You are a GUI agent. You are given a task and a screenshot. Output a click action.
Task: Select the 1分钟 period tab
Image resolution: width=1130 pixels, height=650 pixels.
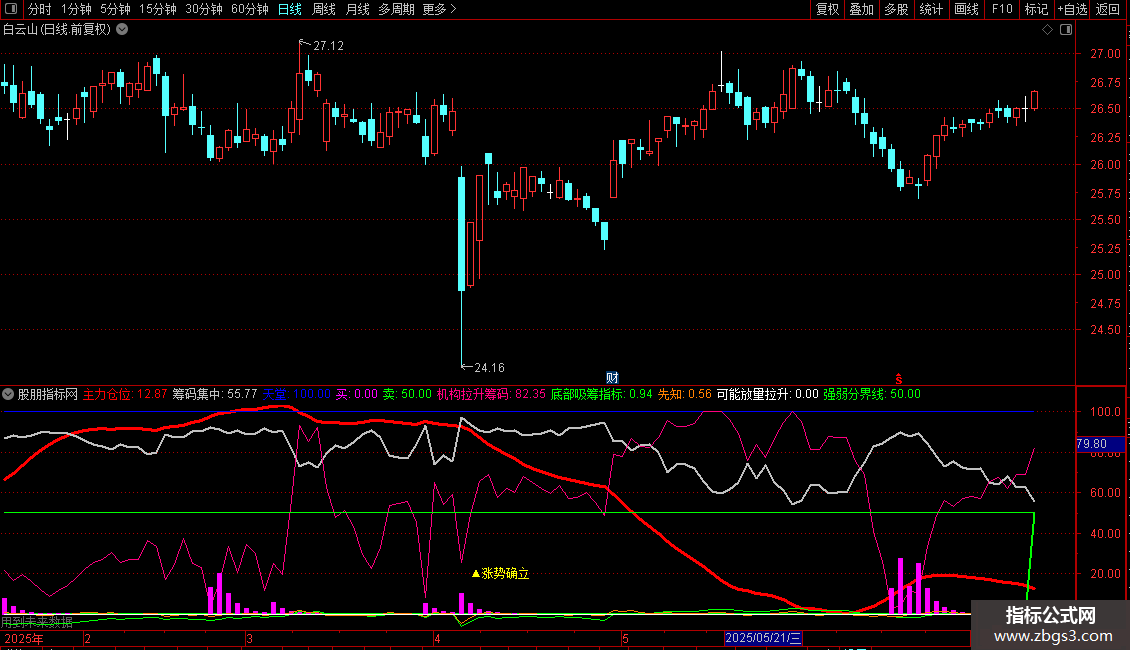(76, 9)
